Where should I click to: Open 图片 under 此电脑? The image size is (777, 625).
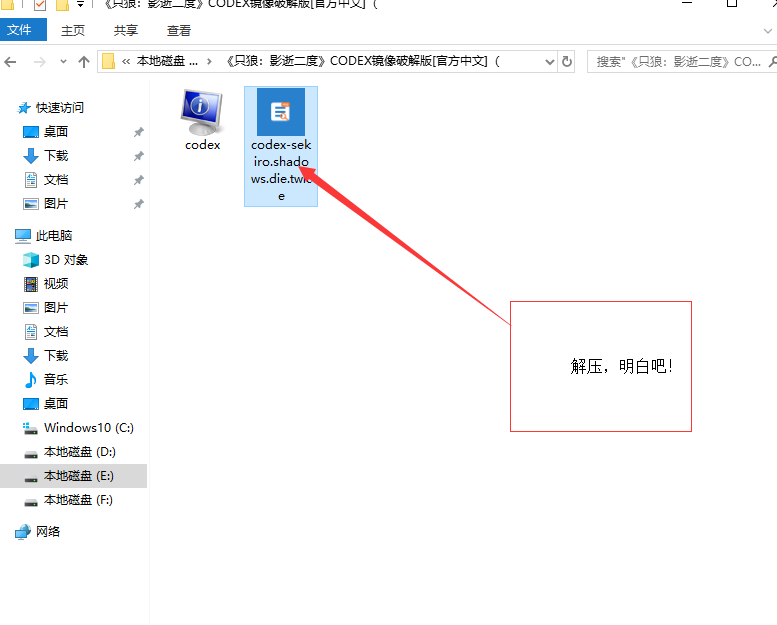pyautogui.click(x=56, y=308)
